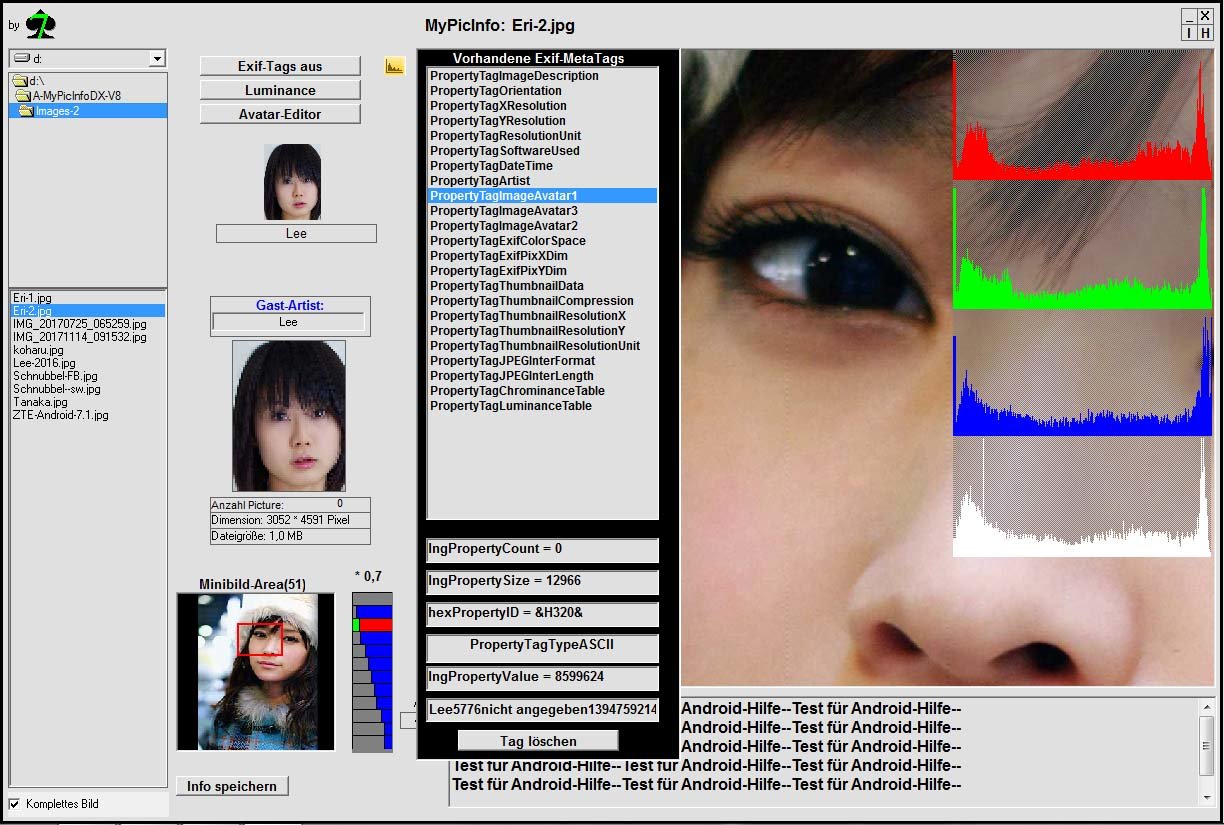Select file Eri-1.jpg
This screenshot has height=825, width=1224.
(x=32, y=298)
